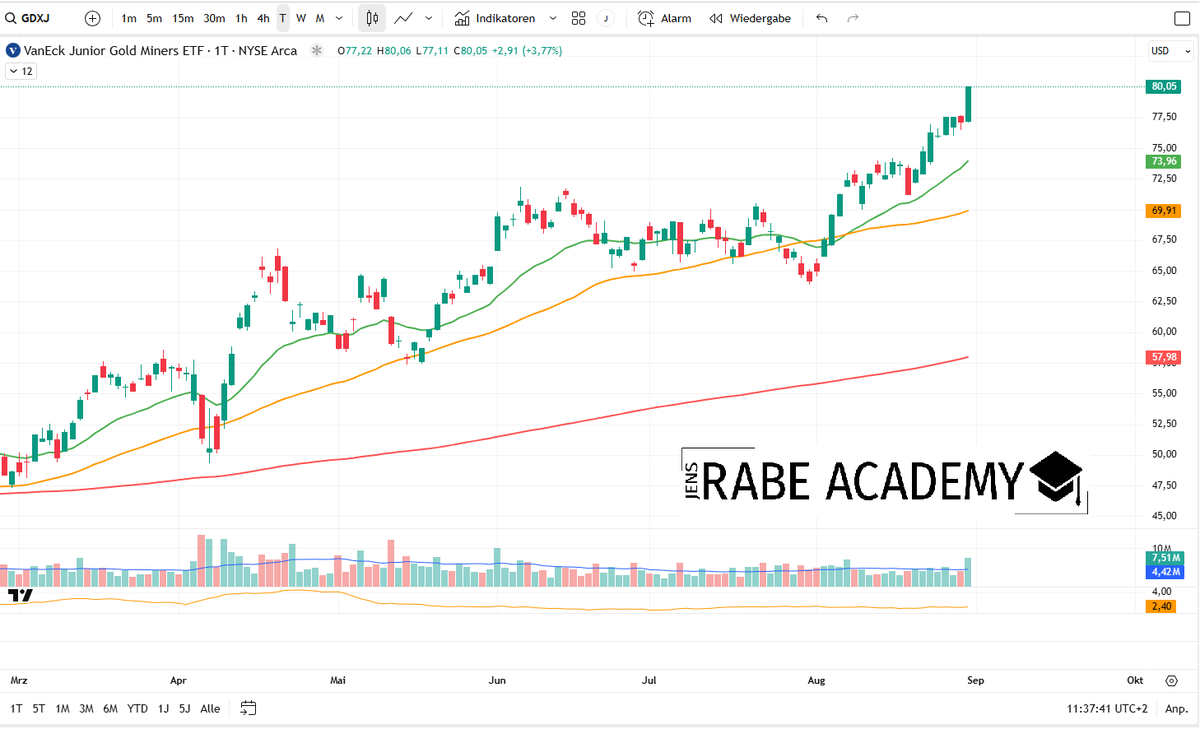Switch to the 15m interval

click(x=183, y=18)
